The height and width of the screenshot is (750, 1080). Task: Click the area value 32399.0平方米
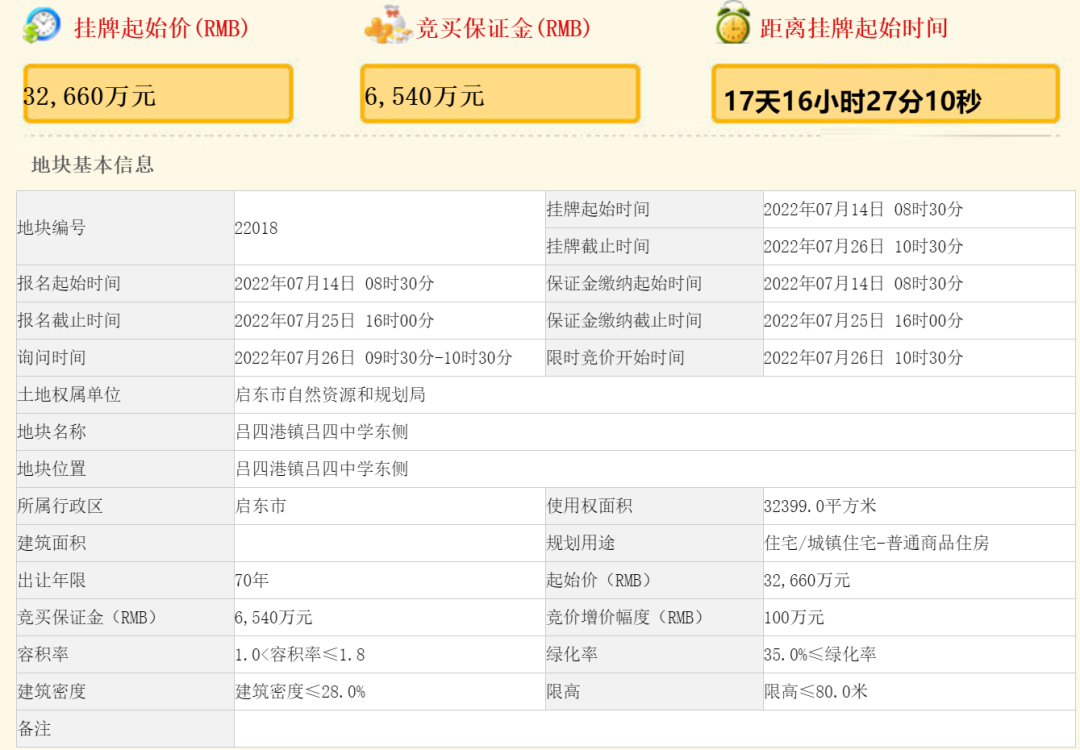click(x=820, y=507)
